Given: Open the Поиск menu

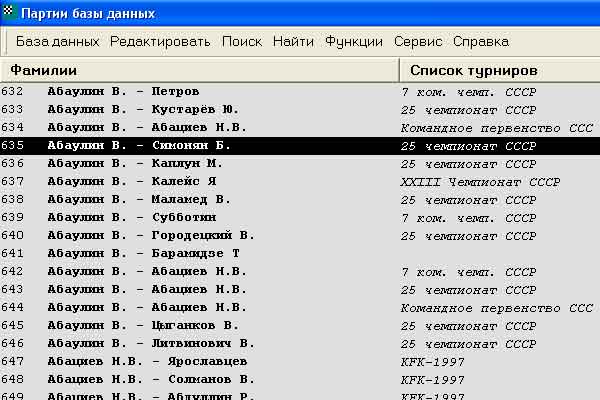Looking at the screenshot, I should tap(242, 41).
